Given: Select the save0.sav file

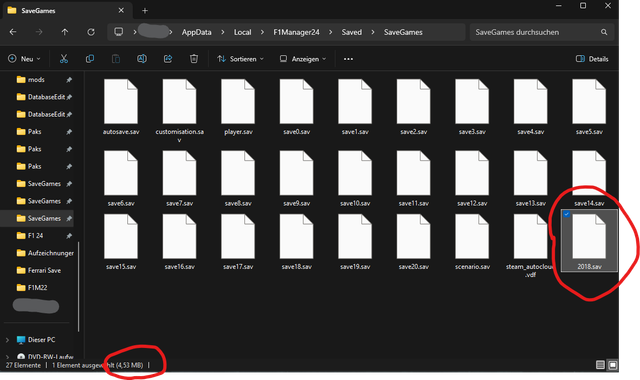Looking at the screenshot, I should [297, 107].
